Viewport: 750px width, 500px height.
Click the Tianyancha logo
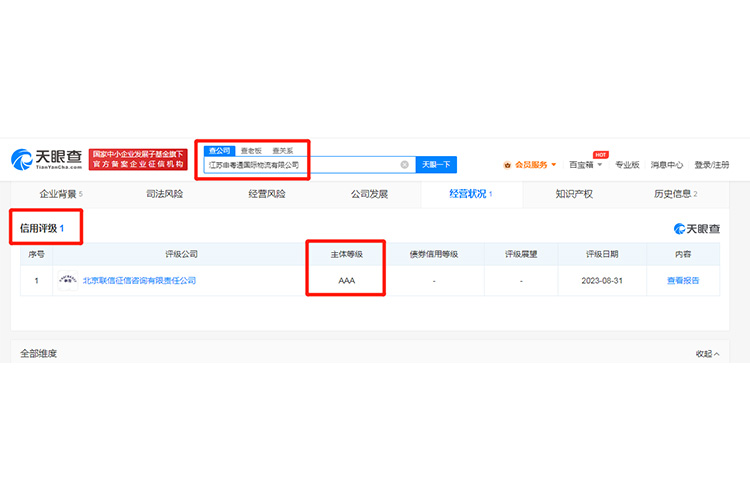coord(46,159)
